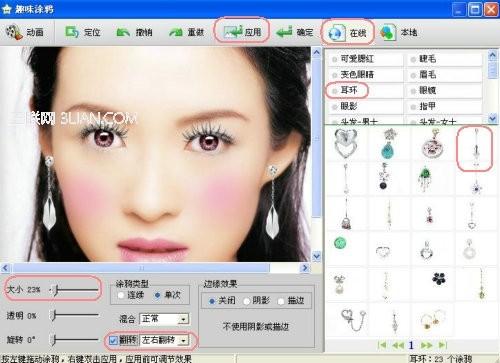The height and width of the screenshot is (363, 500).
Task: Select the 定位 position tool
Action: pos(72,32)
